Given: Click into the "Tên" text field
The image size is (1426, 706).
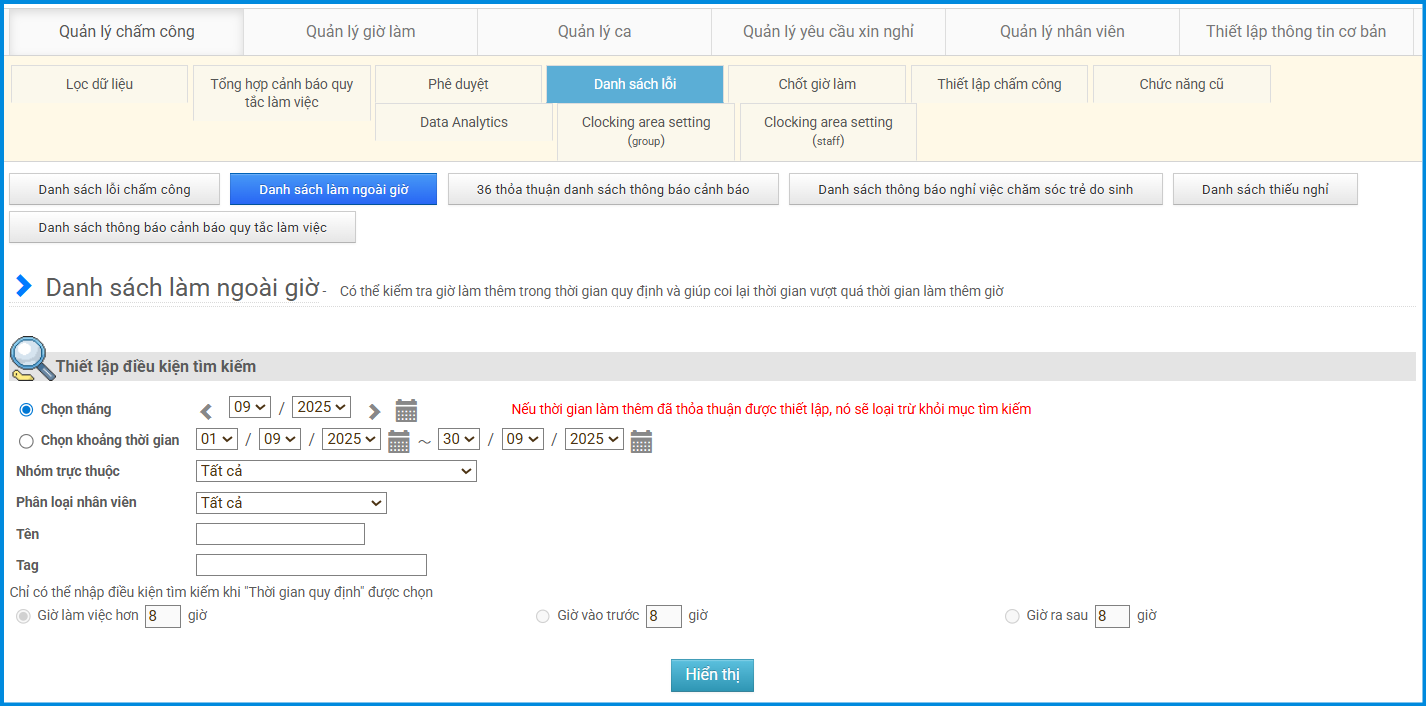Looking at the screenshot, I should point(280,534).
